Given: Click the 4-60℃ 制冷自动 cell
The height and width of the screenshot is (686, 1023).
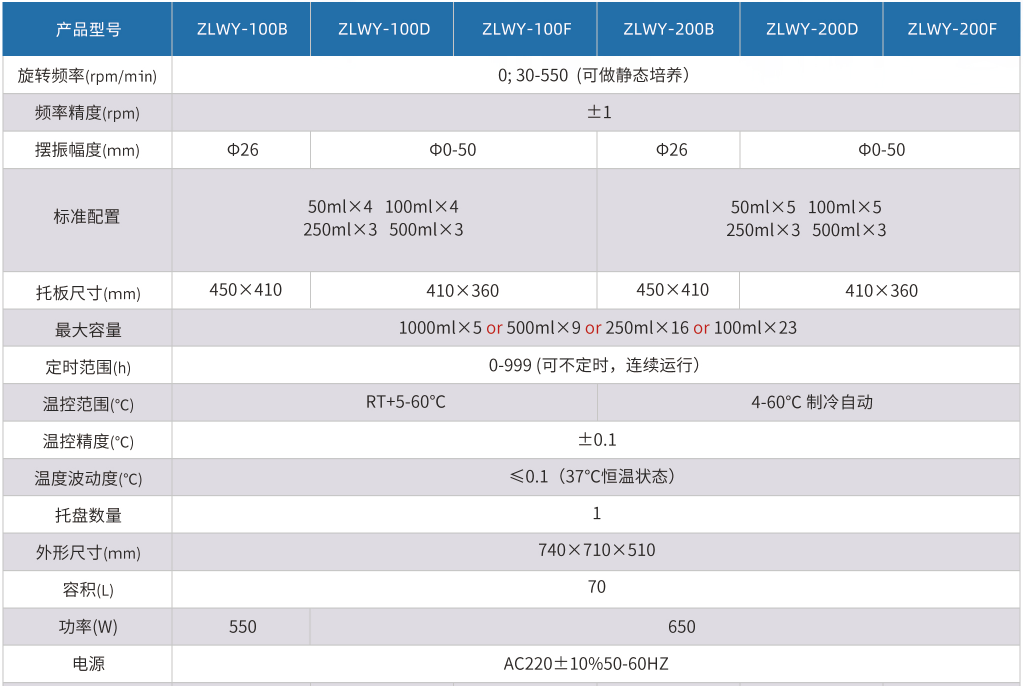Looking at the screenshot, I should pos(812,402).
